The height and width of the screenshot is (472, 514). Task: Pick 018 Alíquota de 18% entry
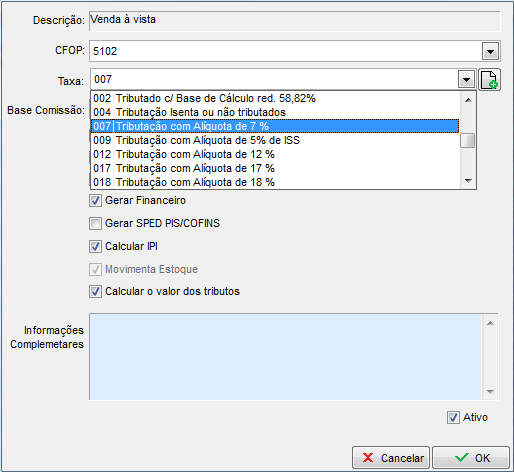(x=275, y=182)
